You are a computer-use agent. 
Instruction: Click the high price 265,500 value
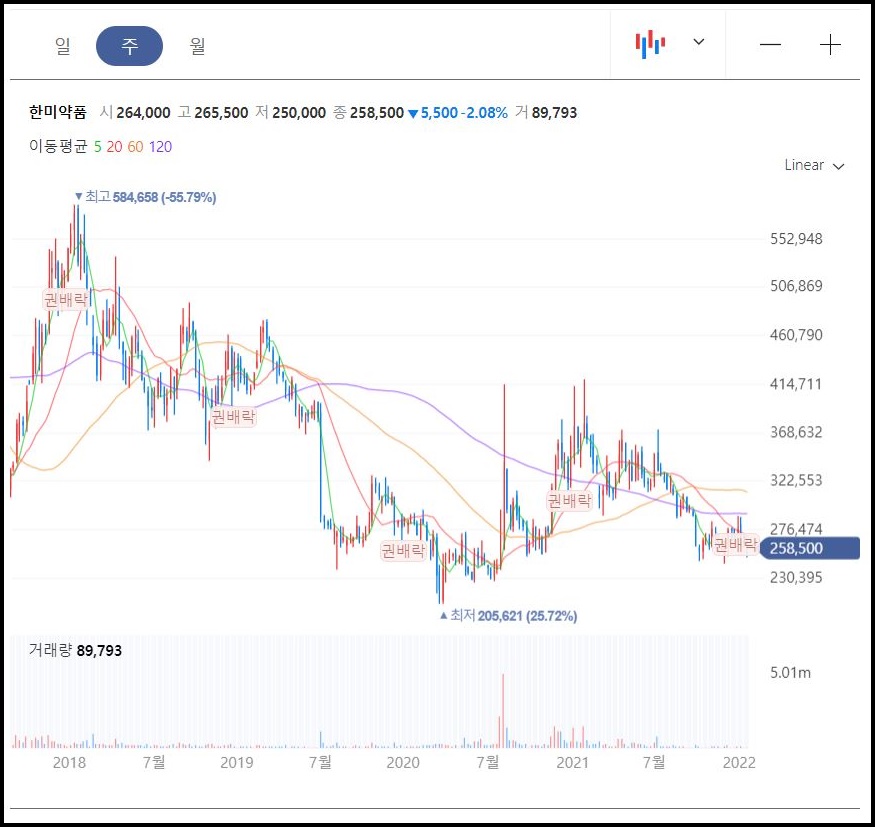pyautogui.click(x=221, y=113)
